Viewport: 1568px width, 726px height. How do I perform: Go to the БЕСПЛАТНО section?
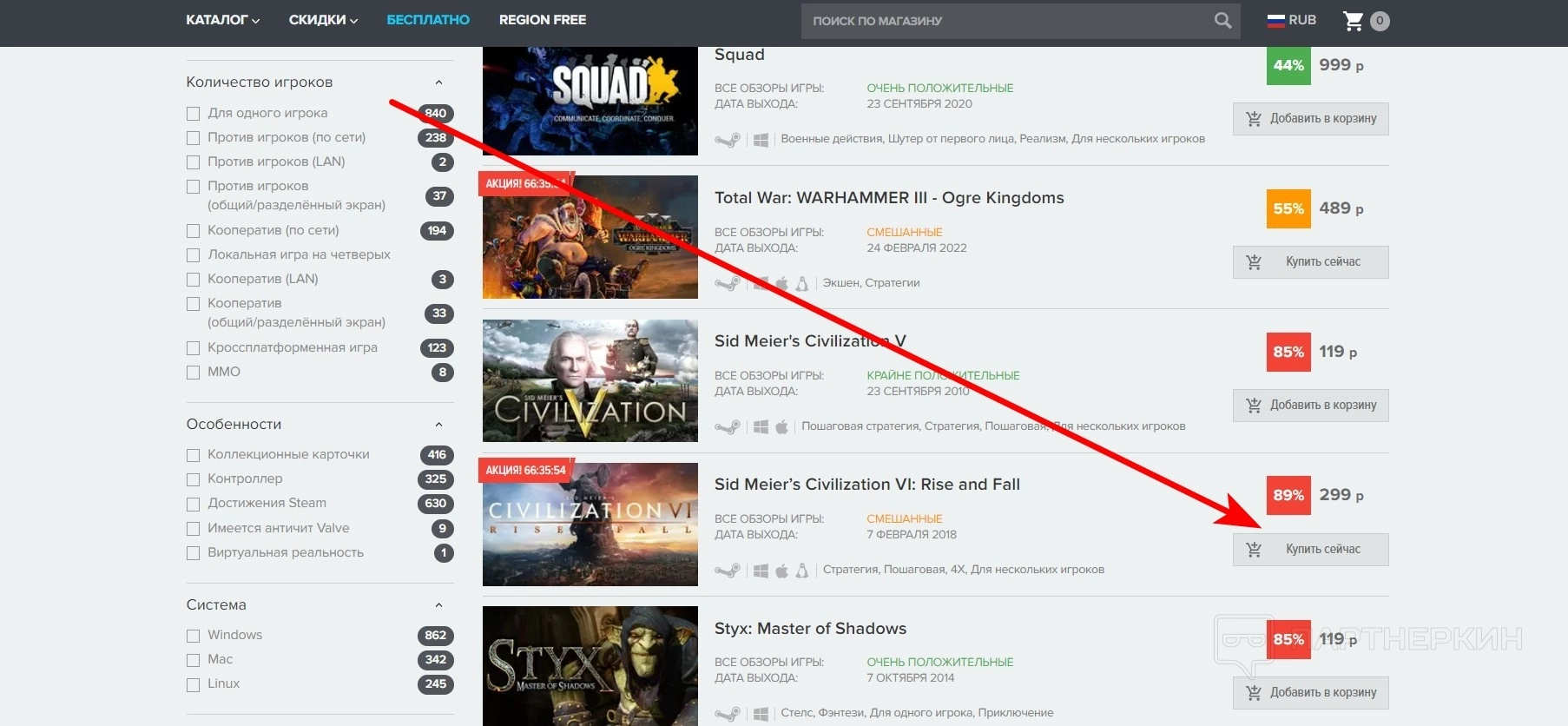click(x=428, y=20)
